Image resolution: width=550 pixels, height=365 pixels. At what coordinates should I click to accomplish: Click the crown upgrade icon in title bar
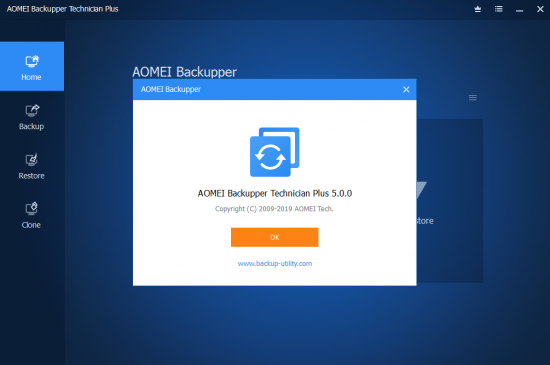(477, 9)
